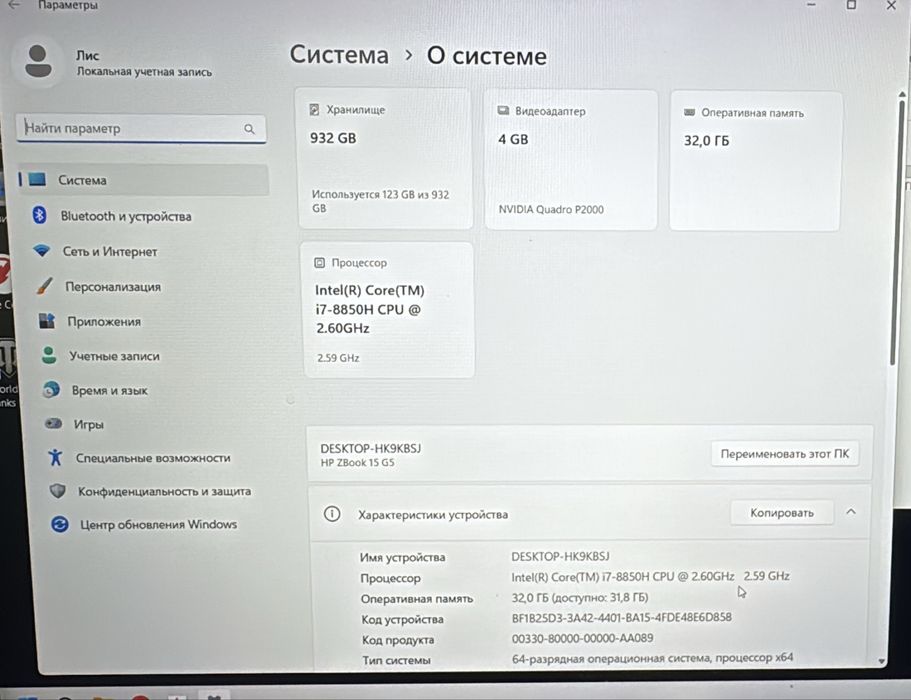
Task: Click the Тип системы 64-разрядная value
Action: 652,658
